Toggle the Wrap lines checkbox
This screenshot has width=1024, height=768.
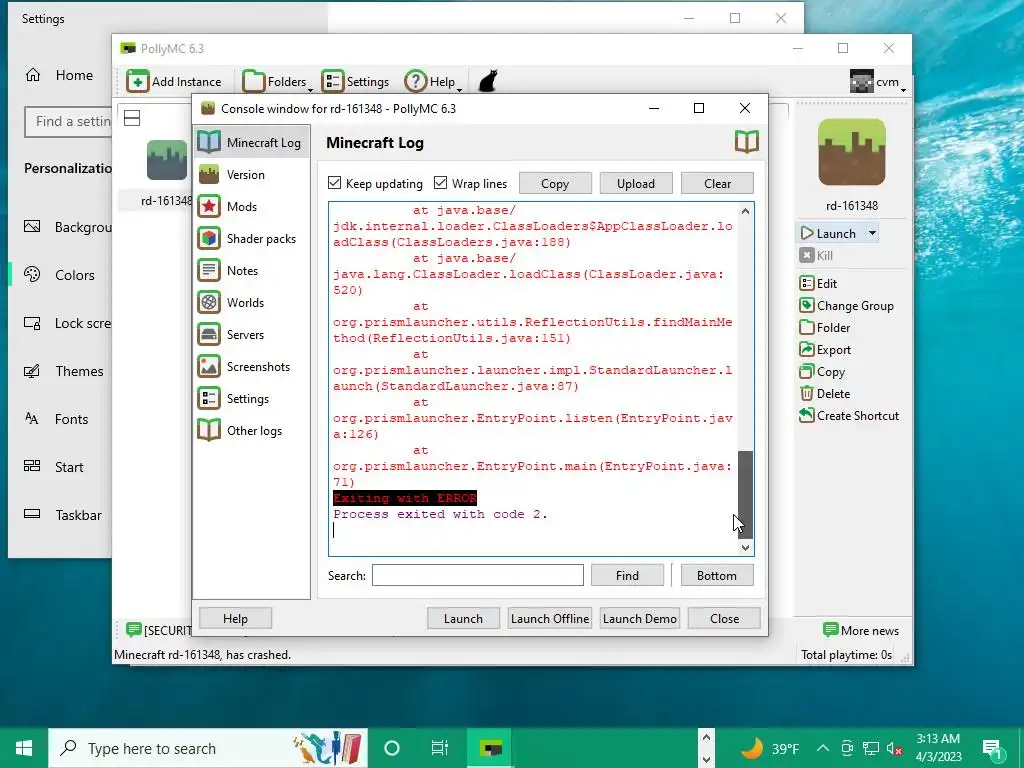(441, 183)
